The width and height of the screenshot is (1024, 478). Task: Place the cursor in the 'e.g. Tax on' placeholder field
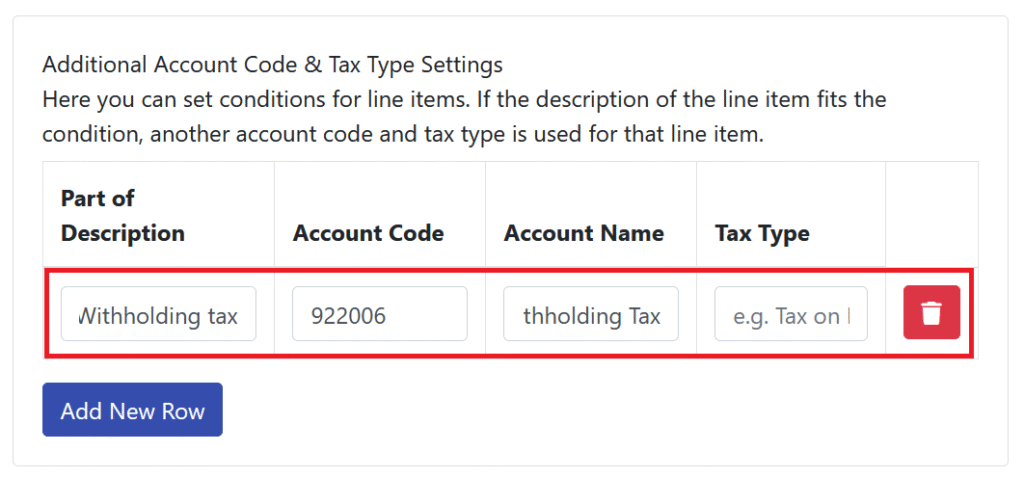point(791,313)
